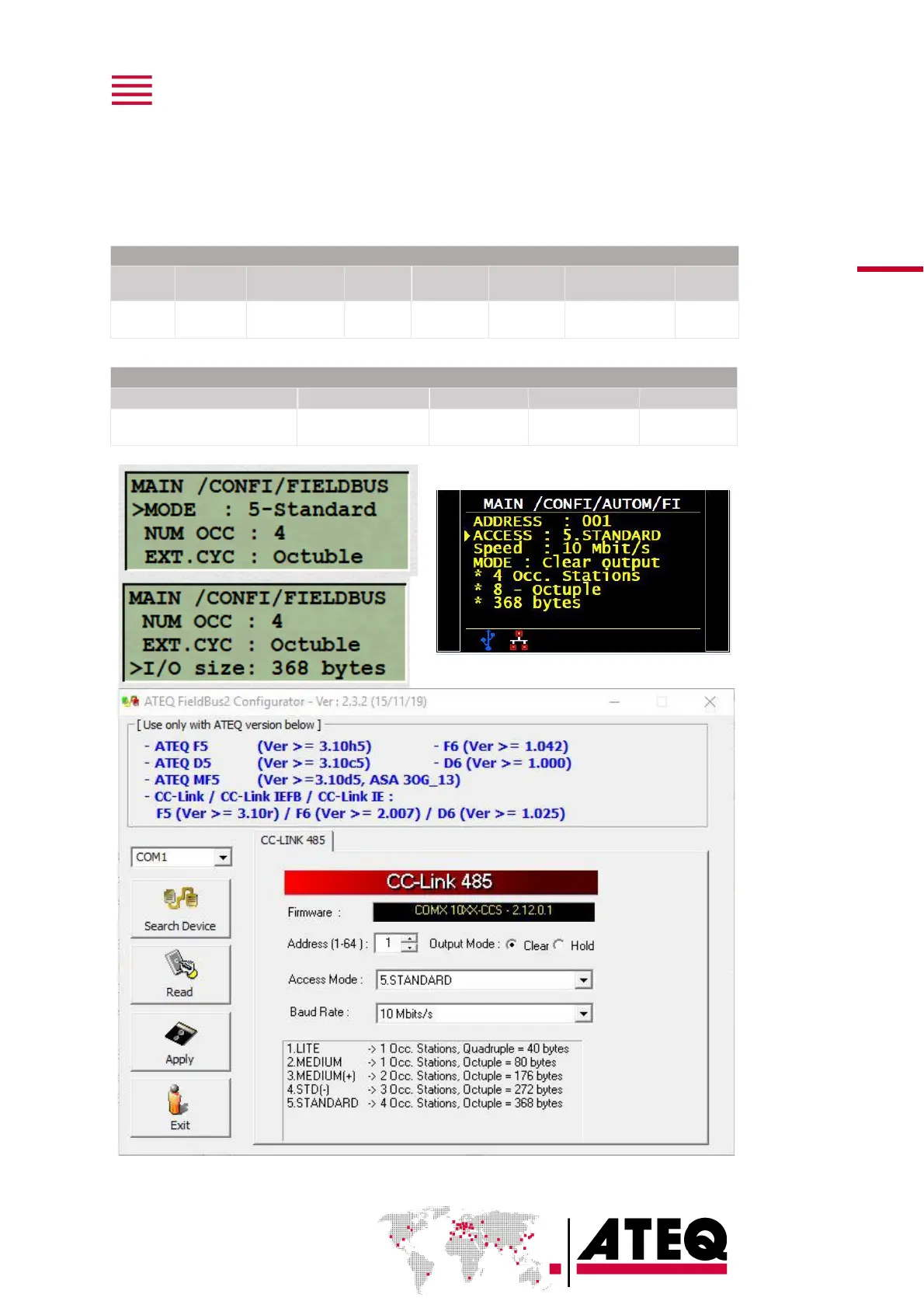This screenshot has height=1308, width=924.
Task: Apply the fieldbus configuration
Action: (180, 1042)
